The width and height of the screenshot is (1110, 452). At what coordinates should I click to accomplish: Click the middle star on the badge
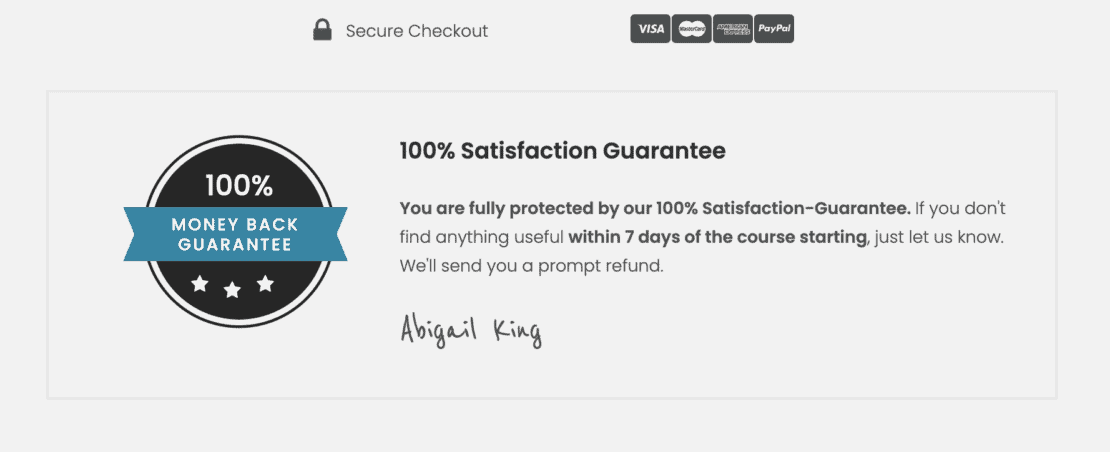(x=233, y=290)
